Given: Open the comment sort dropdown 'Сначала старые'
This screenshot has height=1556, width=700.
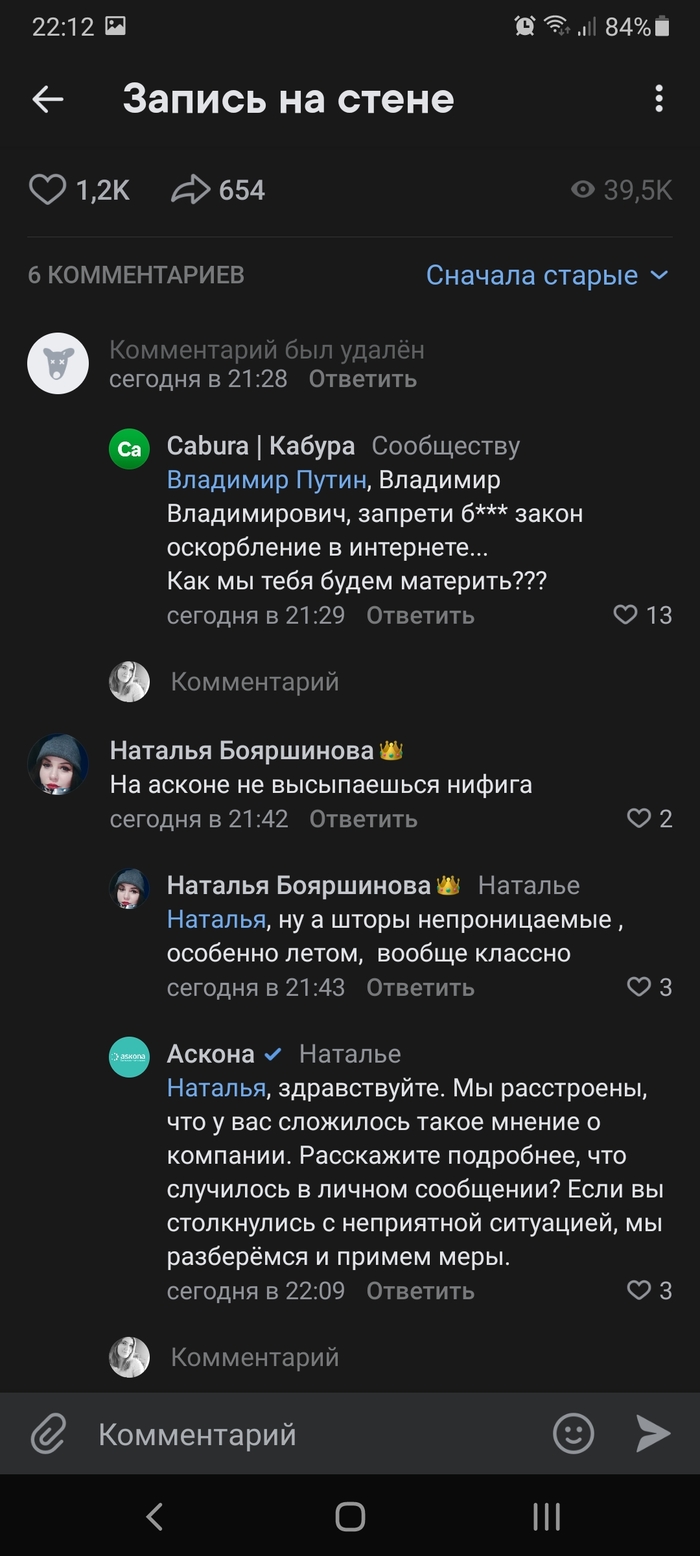Looking at the screenshot, I should click(x=546, y=275).
